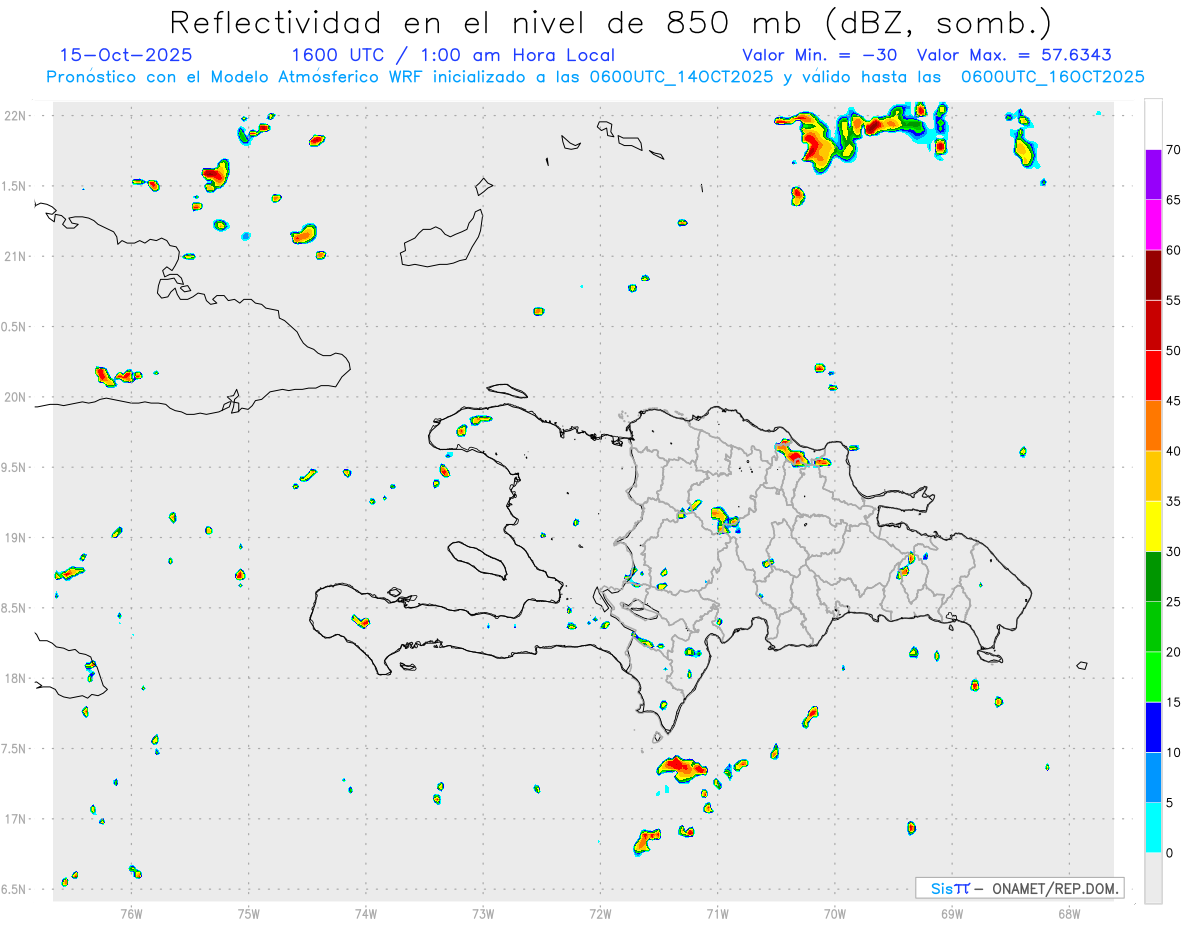Click the '35' colorbar scale value
This screenshot has width=1200, height=927.
click(x=1174, y=501)
